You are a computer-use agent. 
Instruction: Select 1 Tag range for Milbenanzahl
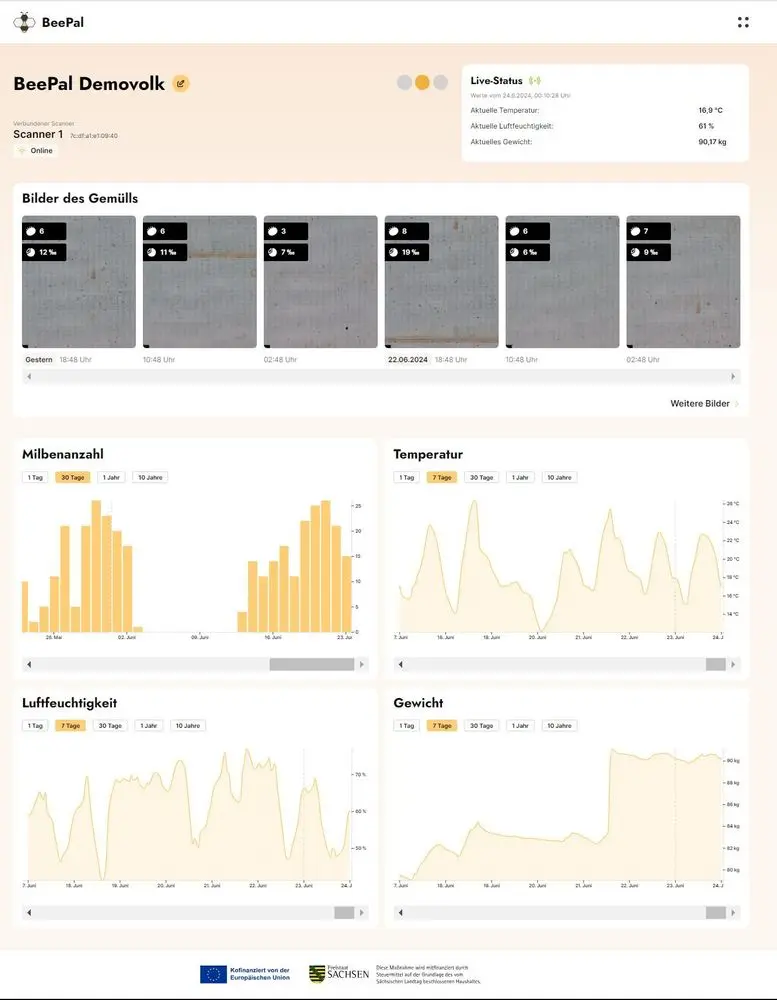(x=35, y=477)
